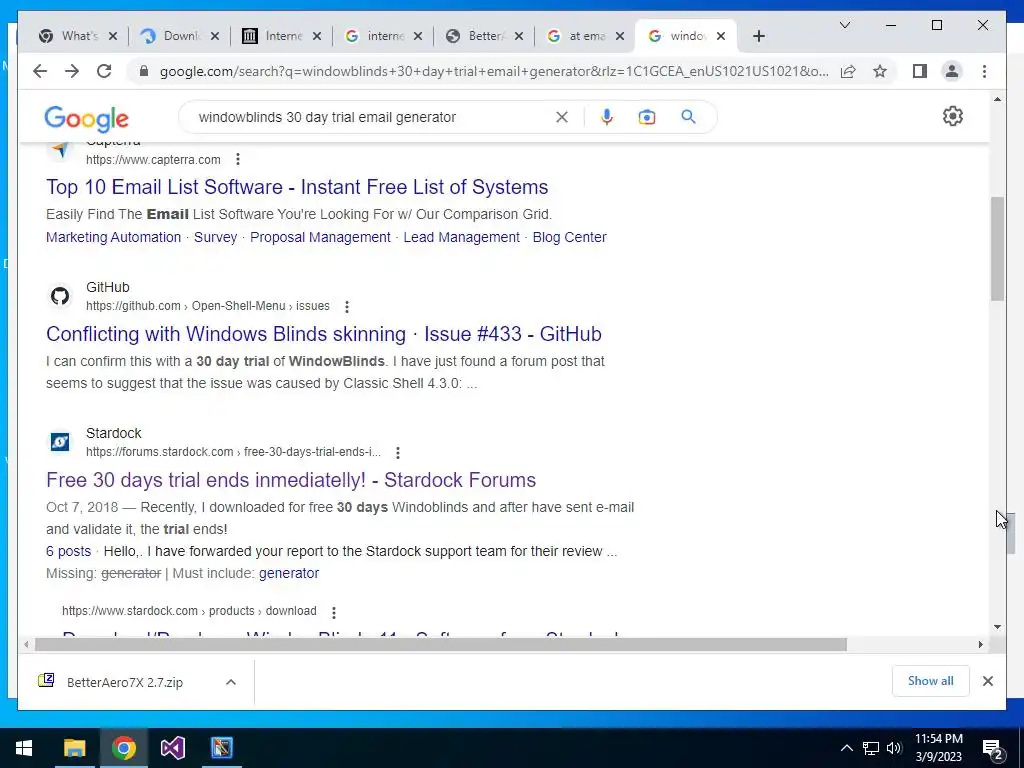Open the Proposal Management sitelink
Screen dimensions: 1024x768
[320, 237]
